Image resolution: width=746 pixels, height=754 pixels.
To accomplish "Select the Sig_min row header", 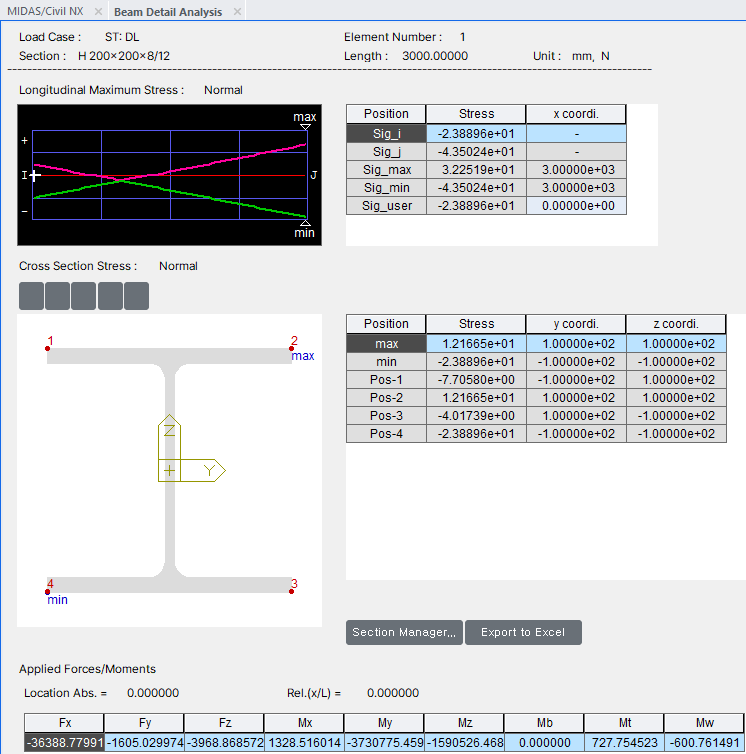I will point(386,188).
